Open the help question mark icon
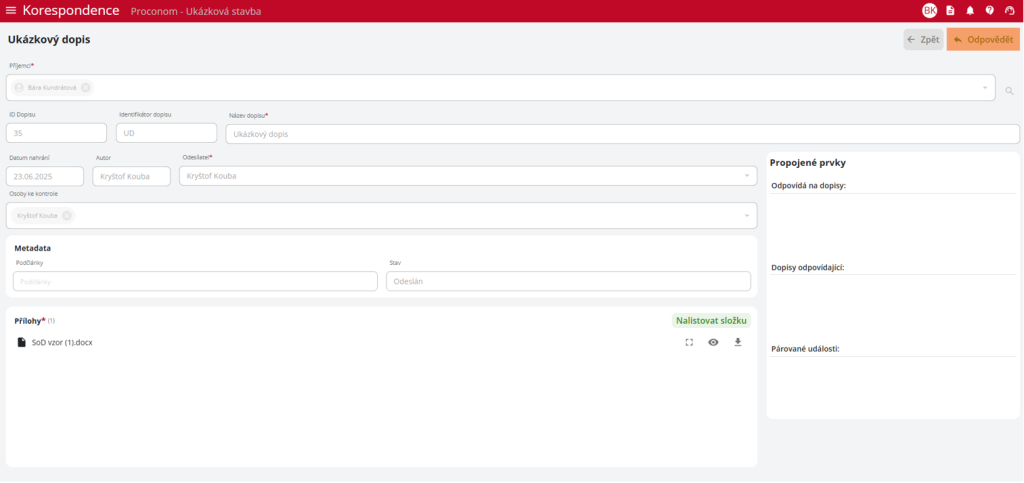This screenshot has height=483, width=1024. [x=989, y=11]
